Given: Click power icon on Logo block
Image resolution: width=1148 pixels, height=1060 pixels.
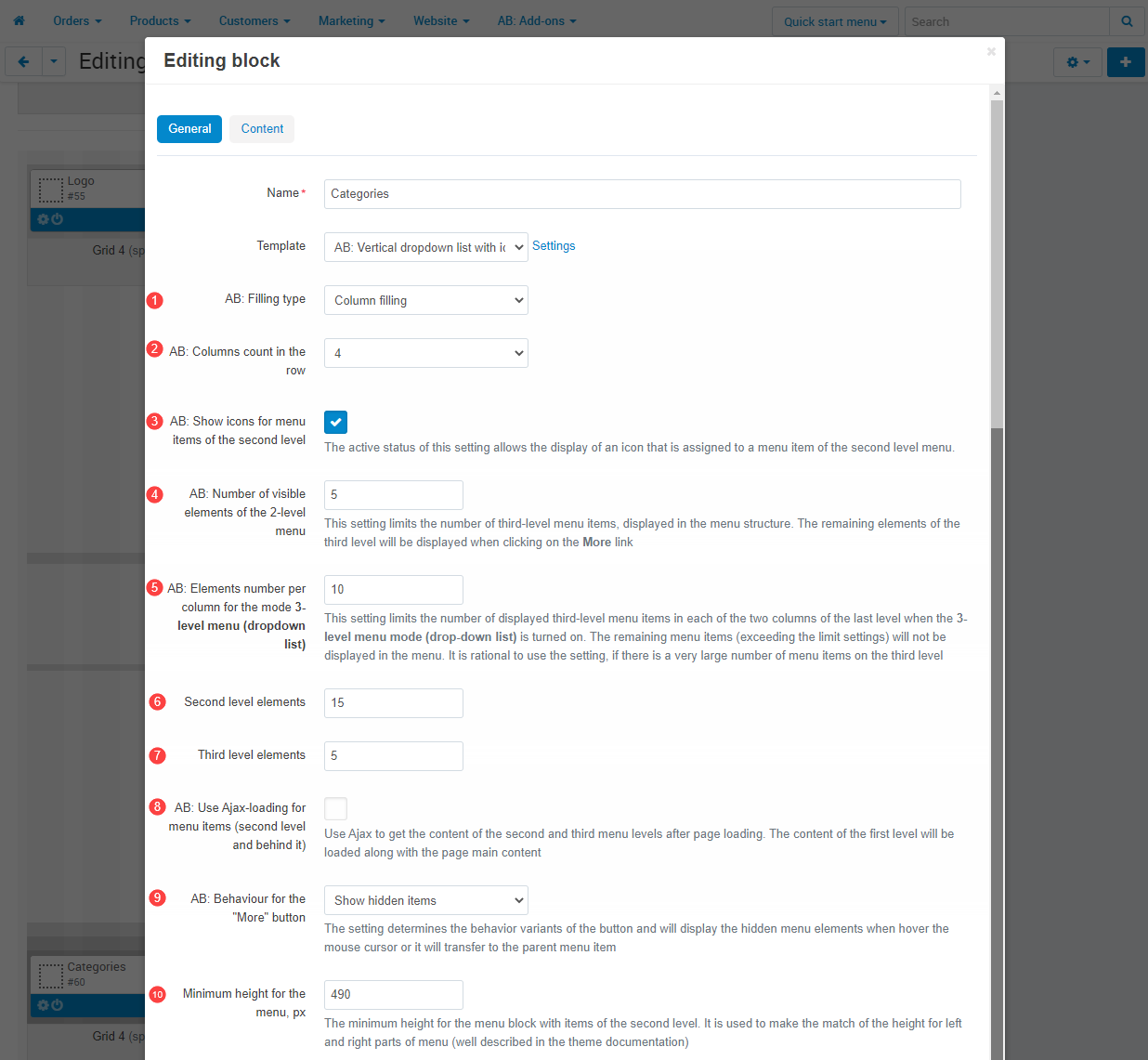Looking at the screenshot, I should pyautogui.click(x=58, y=219).
